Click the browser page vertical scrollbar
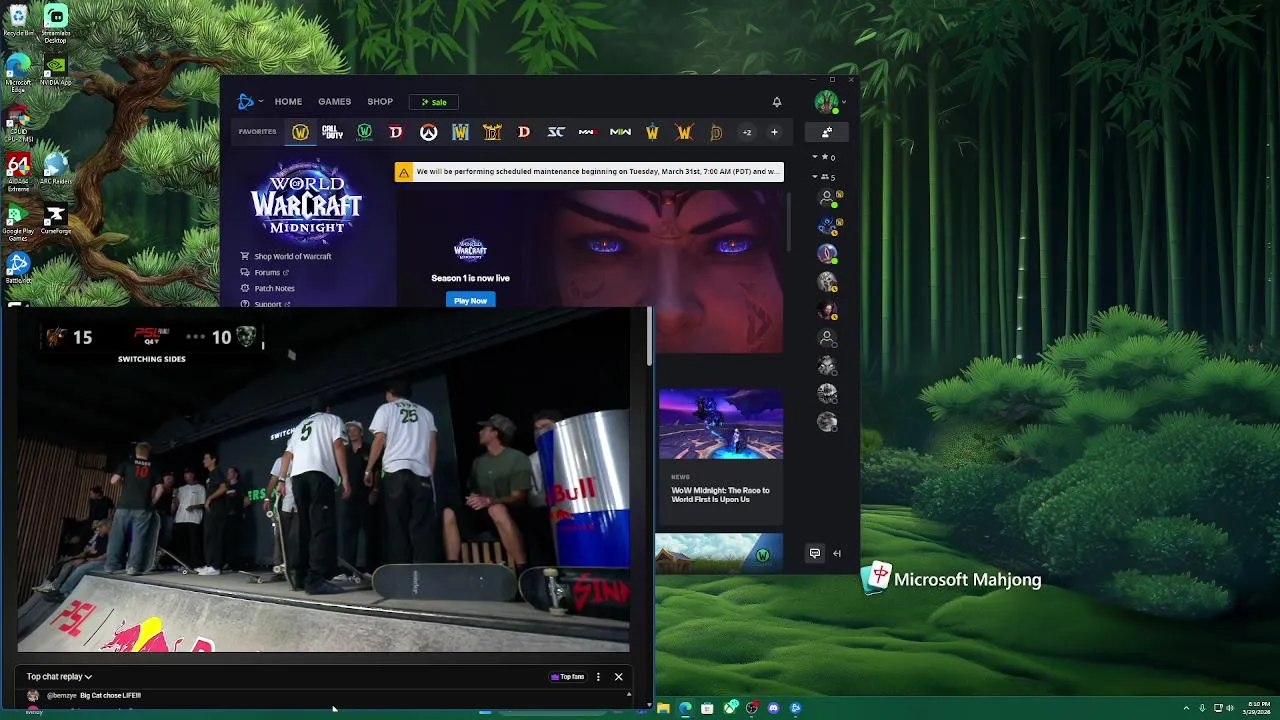Viewport: 1280px width, 720px height. [649, 336]
